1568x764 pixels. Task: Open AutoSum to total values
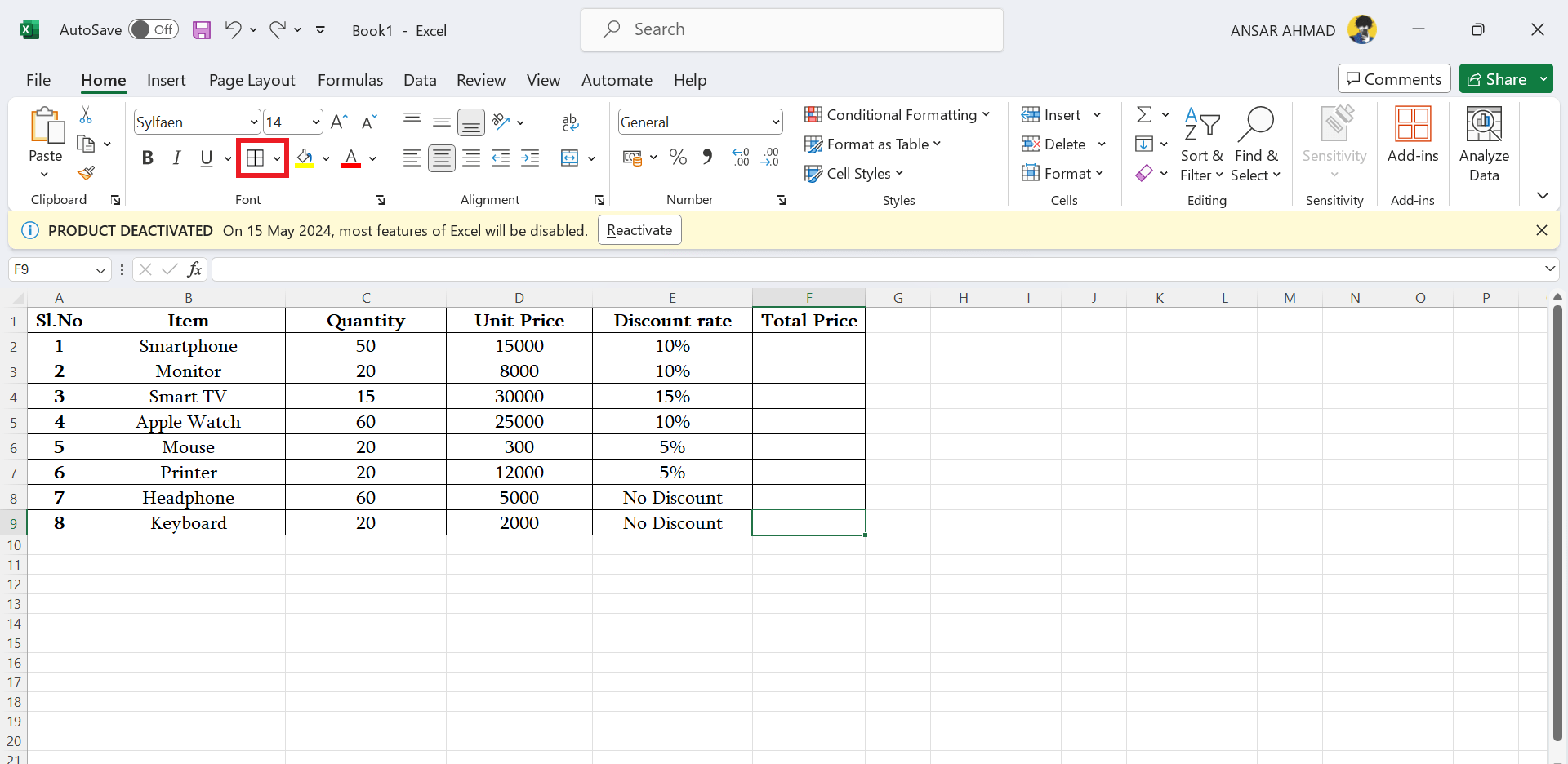tap(1147, 113)
